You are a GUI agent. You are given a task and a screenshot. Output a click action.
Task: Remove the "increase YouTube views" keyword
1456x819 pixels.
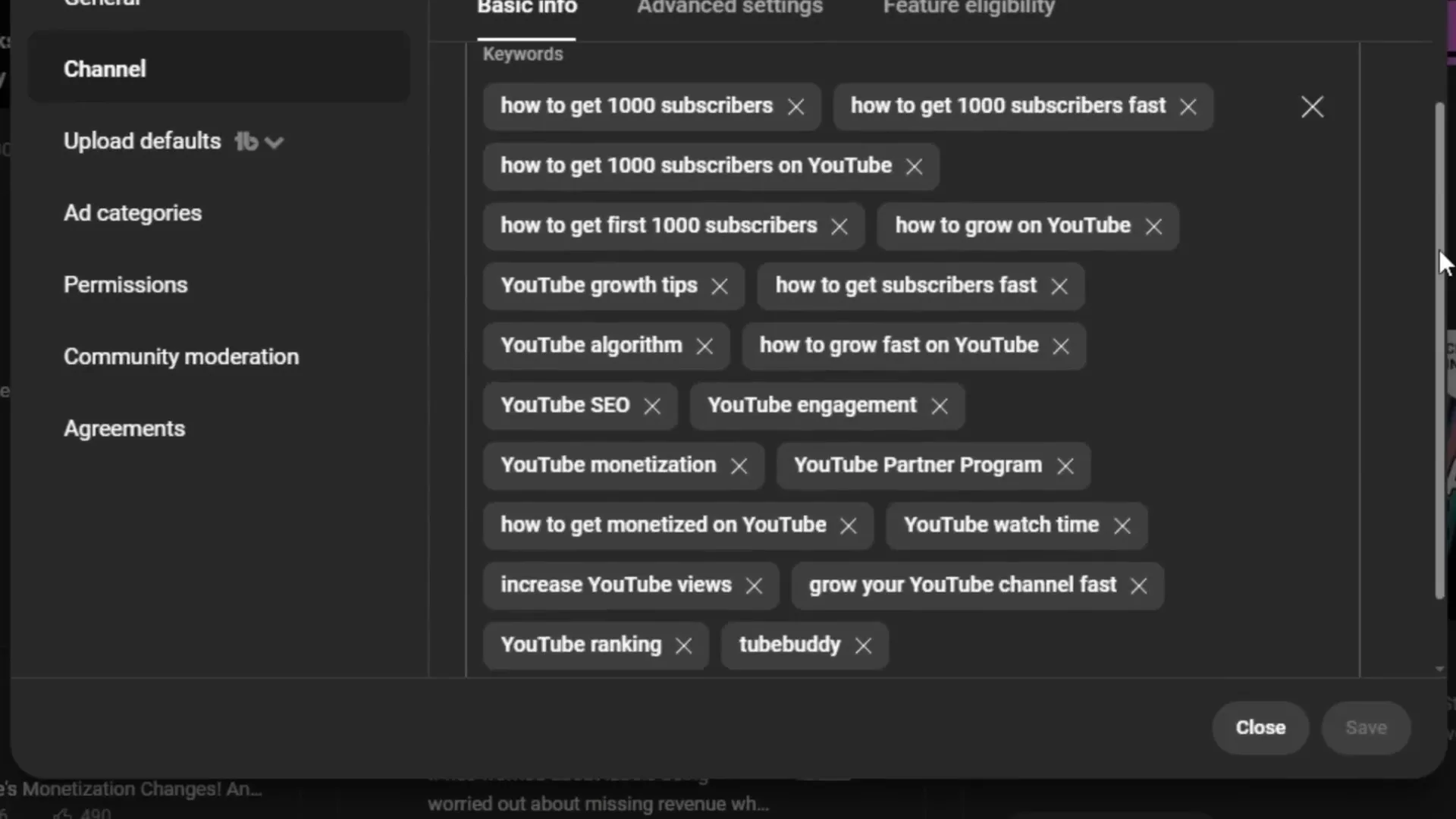[x=755, y=585]
